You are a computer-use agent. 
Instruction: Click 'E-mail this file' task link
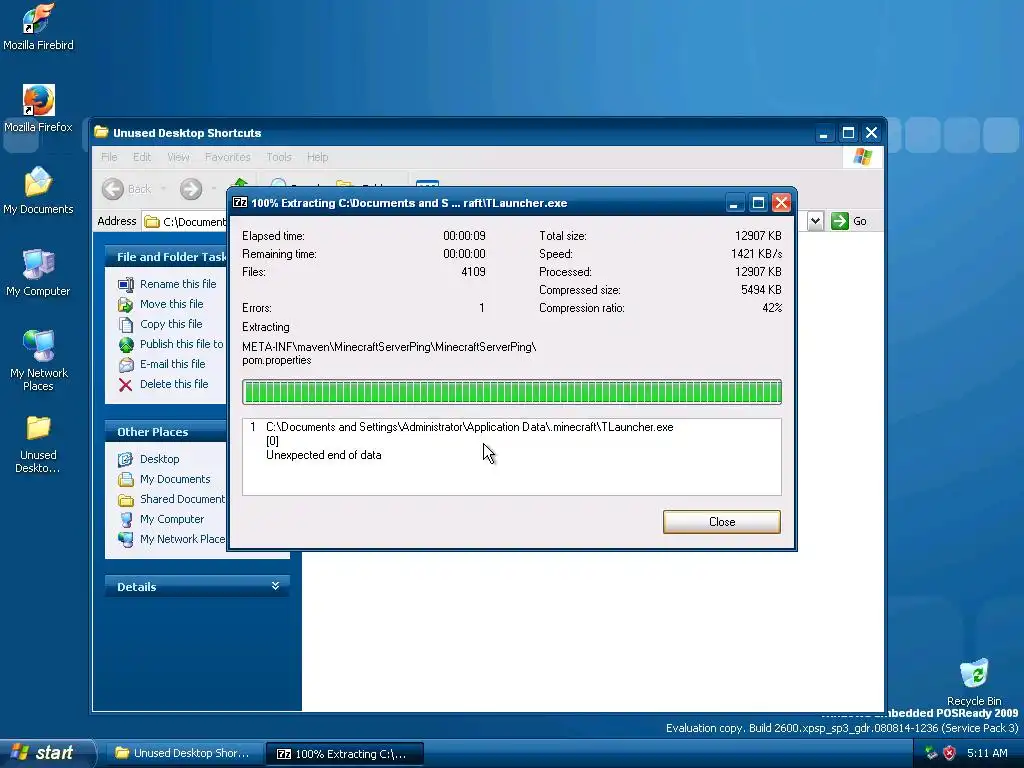coord(172,364)
